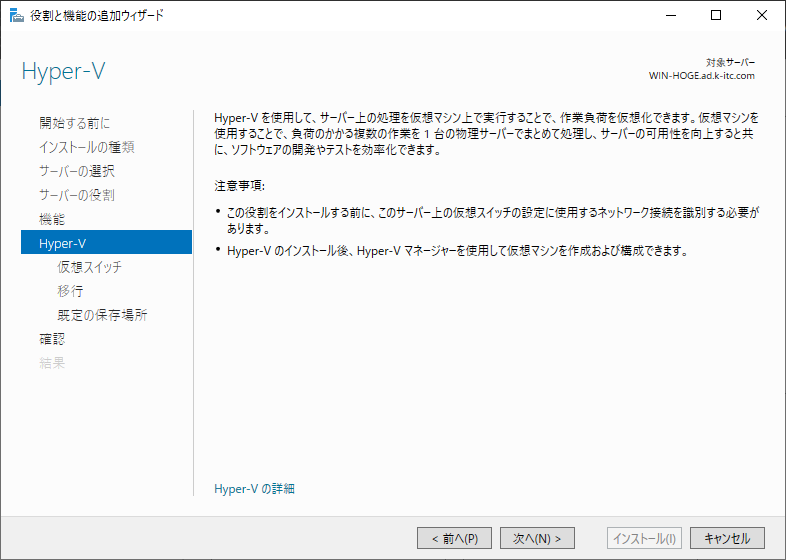This screenshot has height=560, width=786.
Task: Click the 次へ(N) next button
Action: tap(537, 538)
